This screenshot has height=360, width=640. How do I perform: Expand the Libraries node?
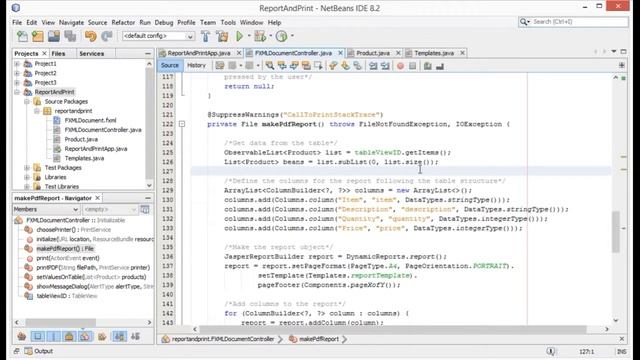[27, 177]
